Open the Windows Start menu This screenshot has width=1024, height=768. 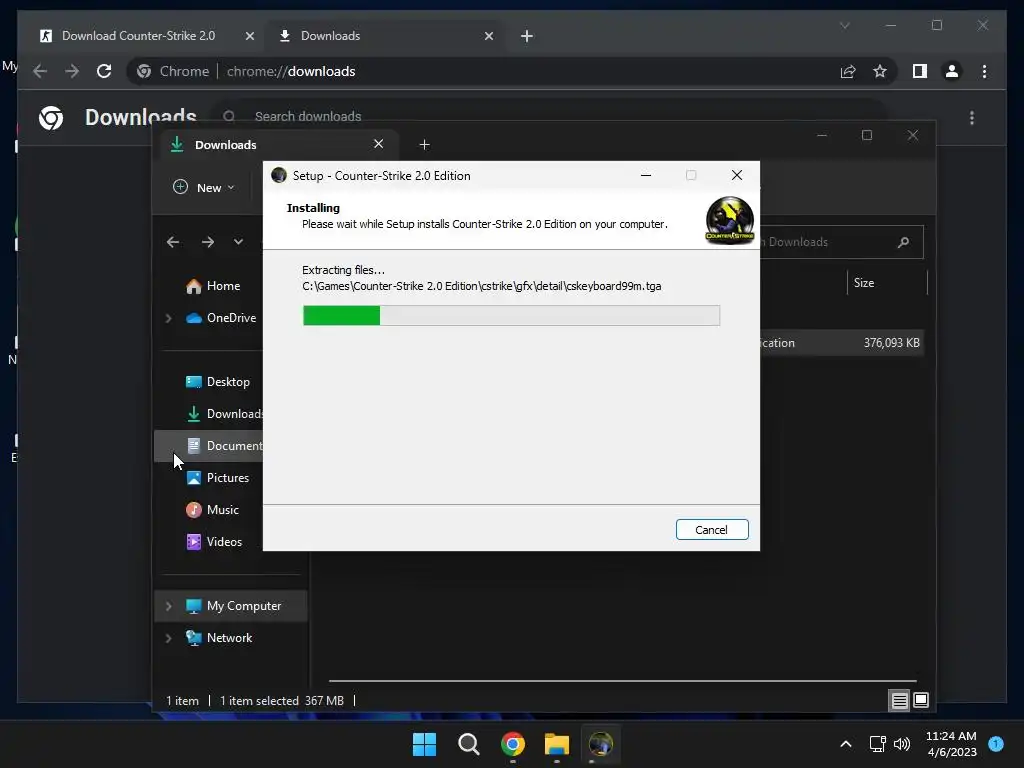coord(424,744)
